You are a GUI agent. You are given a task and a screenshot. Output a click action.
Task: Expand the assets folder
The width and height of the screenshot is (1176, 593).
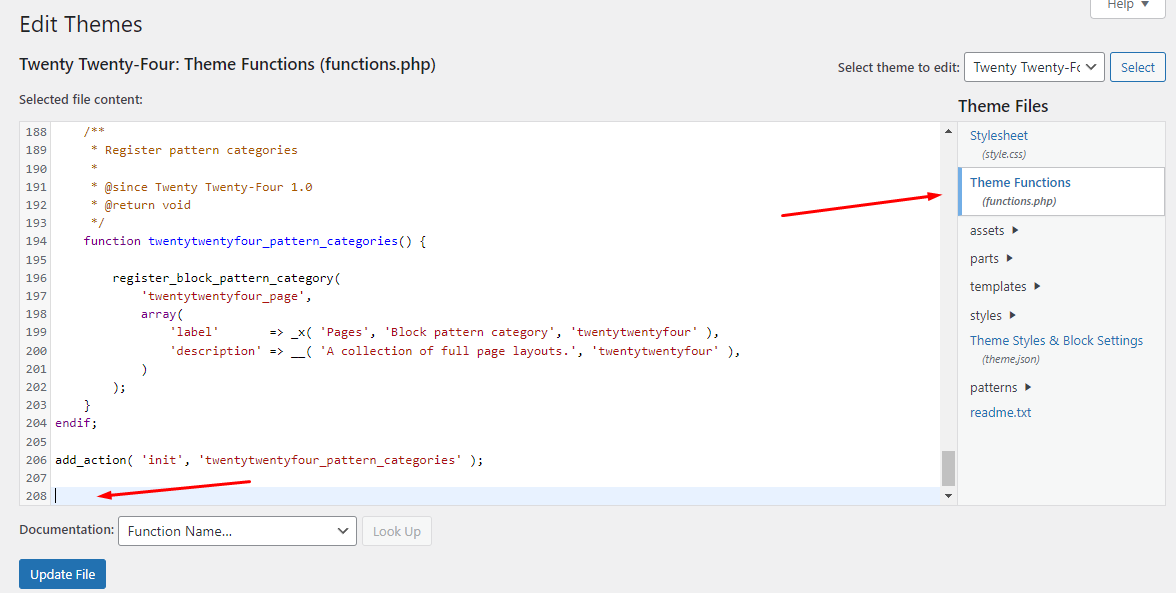click(994, 230)
